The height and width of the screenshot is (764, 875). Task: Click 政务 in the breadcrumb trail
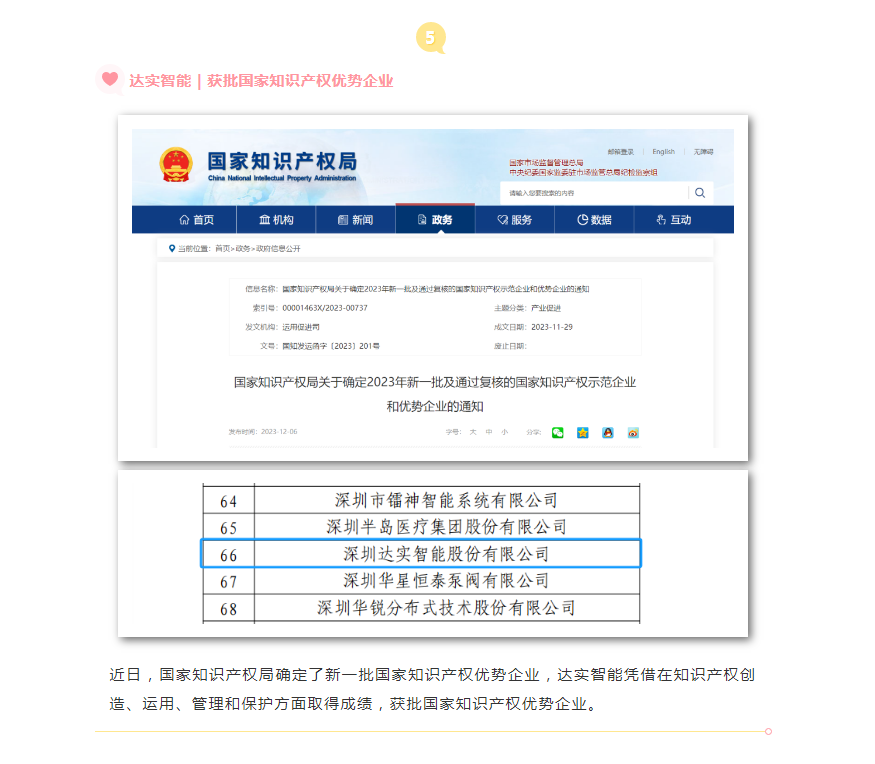point(243,248)
